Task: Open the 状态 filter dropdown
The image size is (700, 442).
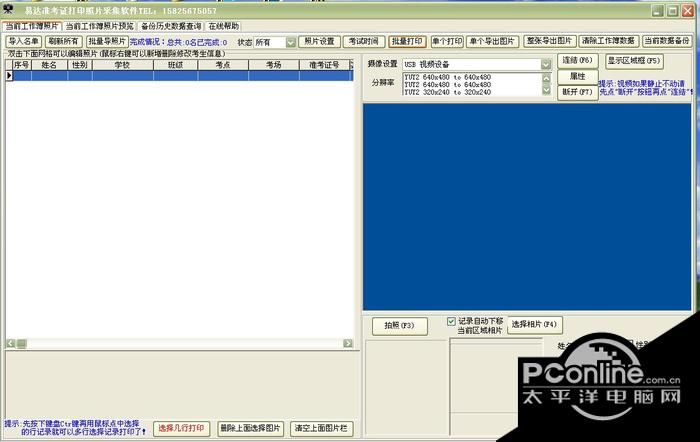Action: [291, 42]
